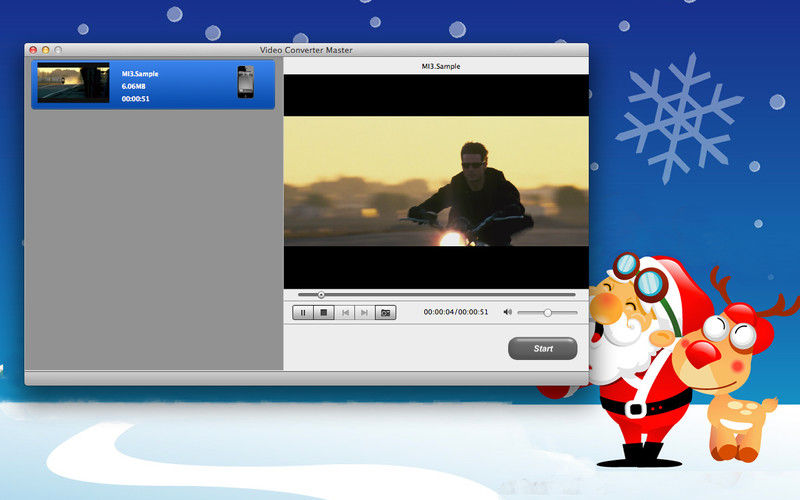Click the 00:00:51 duration in file list
800x500 pixels.
point(136,99)
